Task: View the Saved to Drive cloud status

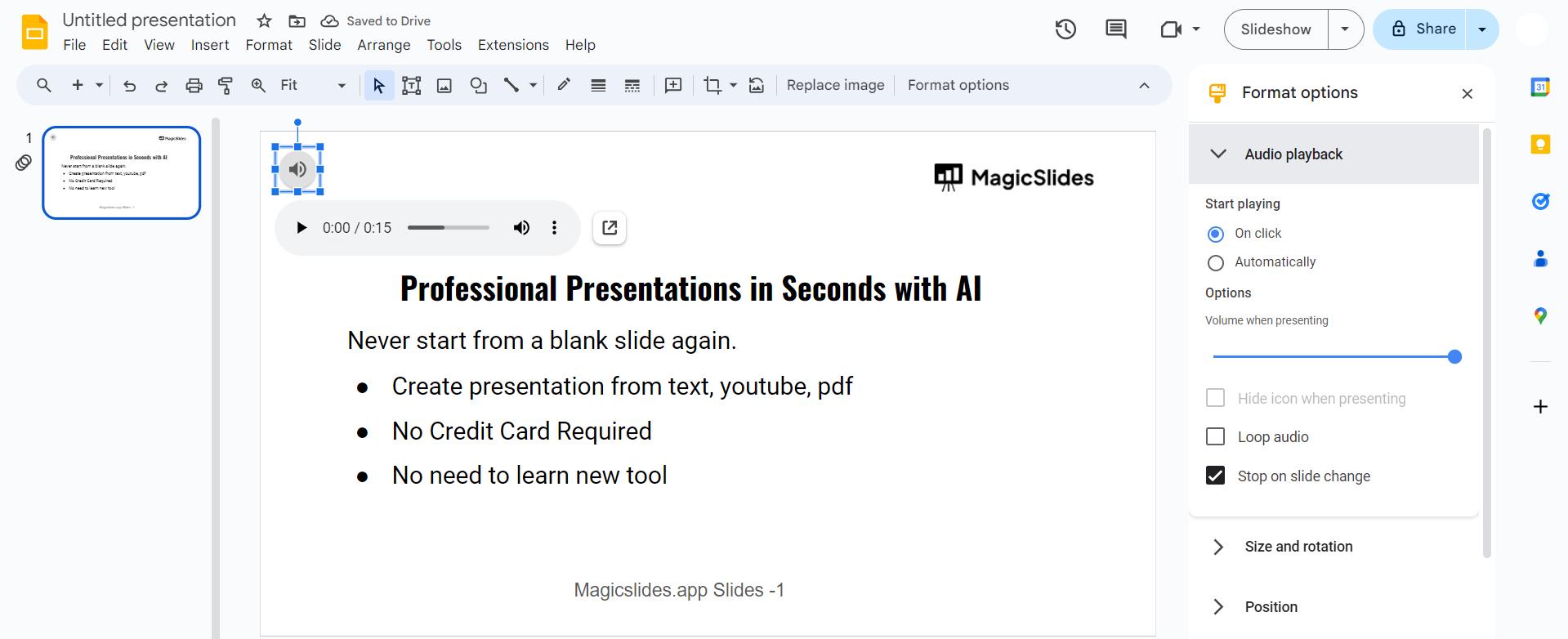Action: point(376,21)
